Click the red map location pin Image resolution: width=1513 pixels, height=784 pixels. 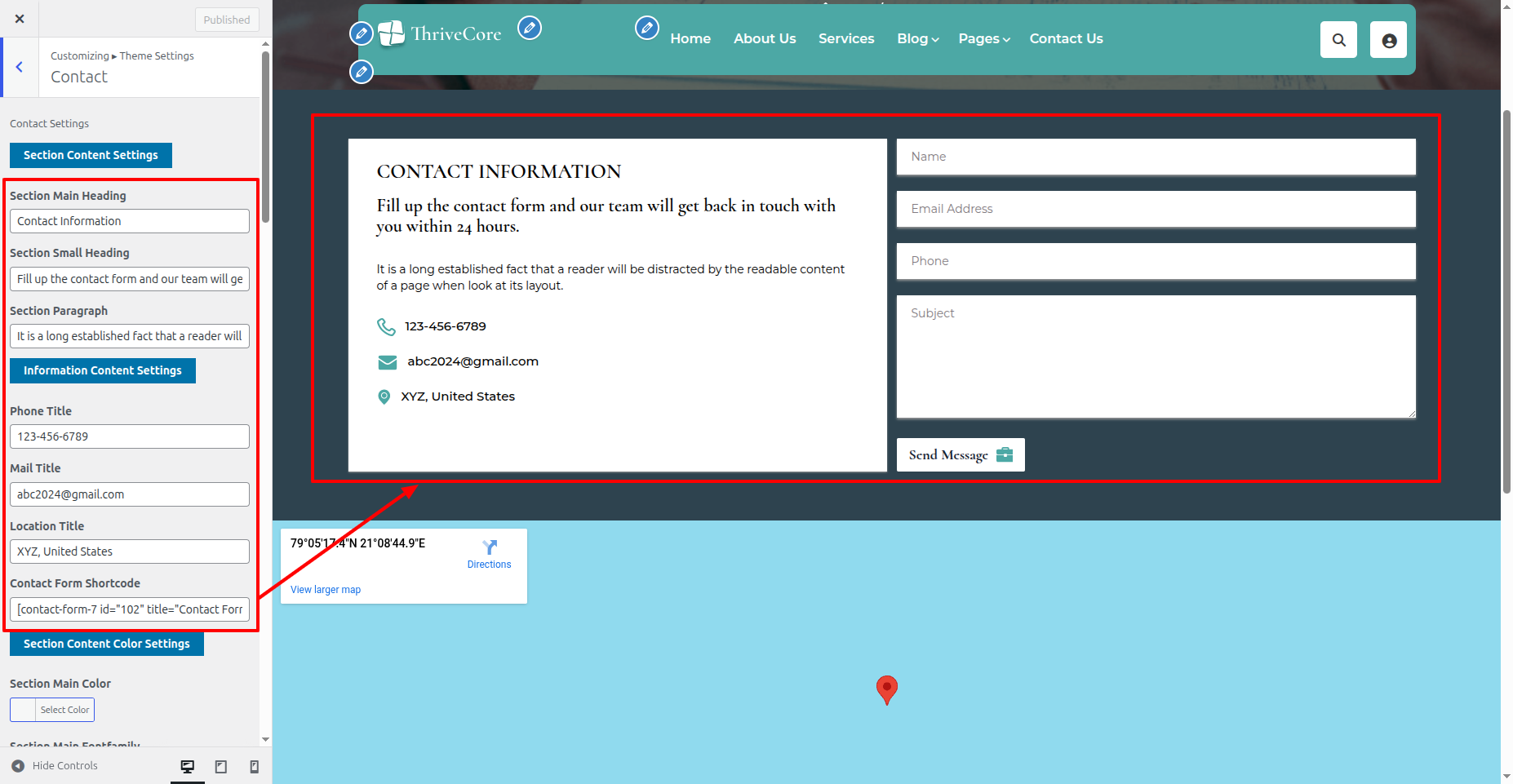click(x=886, y=689)
